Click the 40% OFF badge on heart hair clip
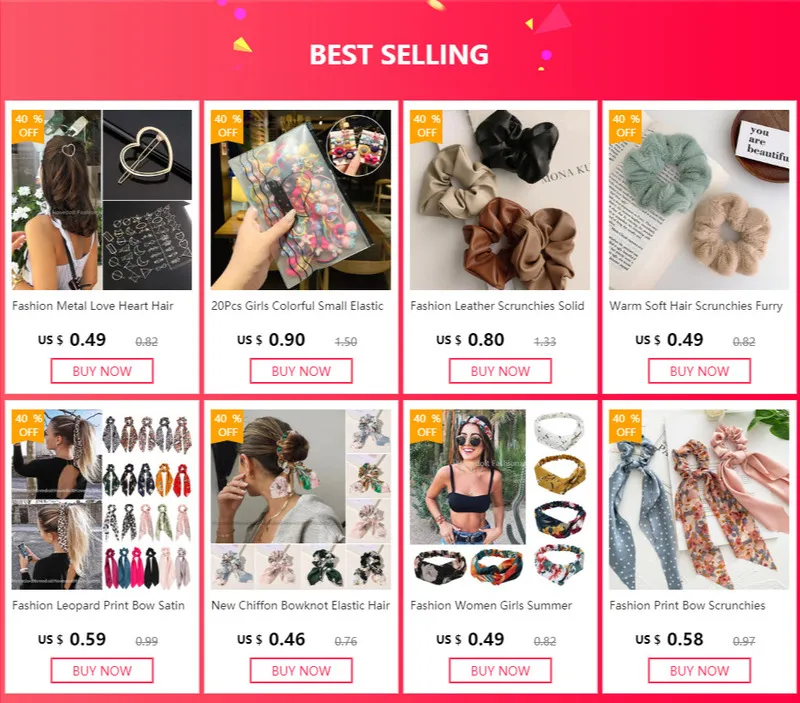 pyautogui.click(x=28, y=126)
